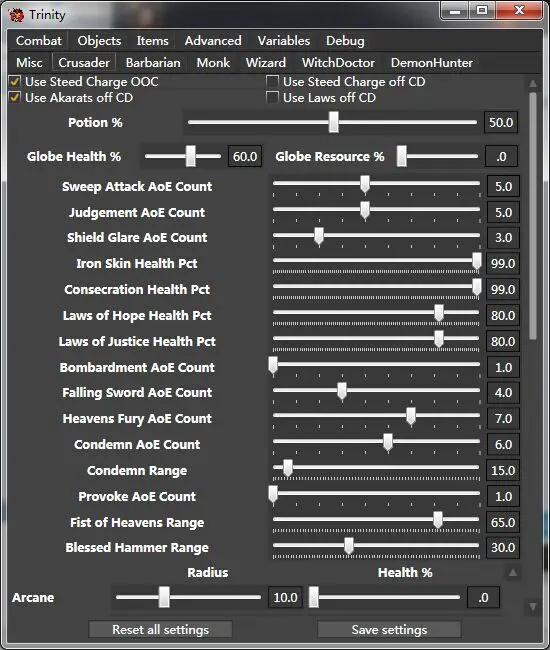Select the Monk class tab

tap(213, 63)
